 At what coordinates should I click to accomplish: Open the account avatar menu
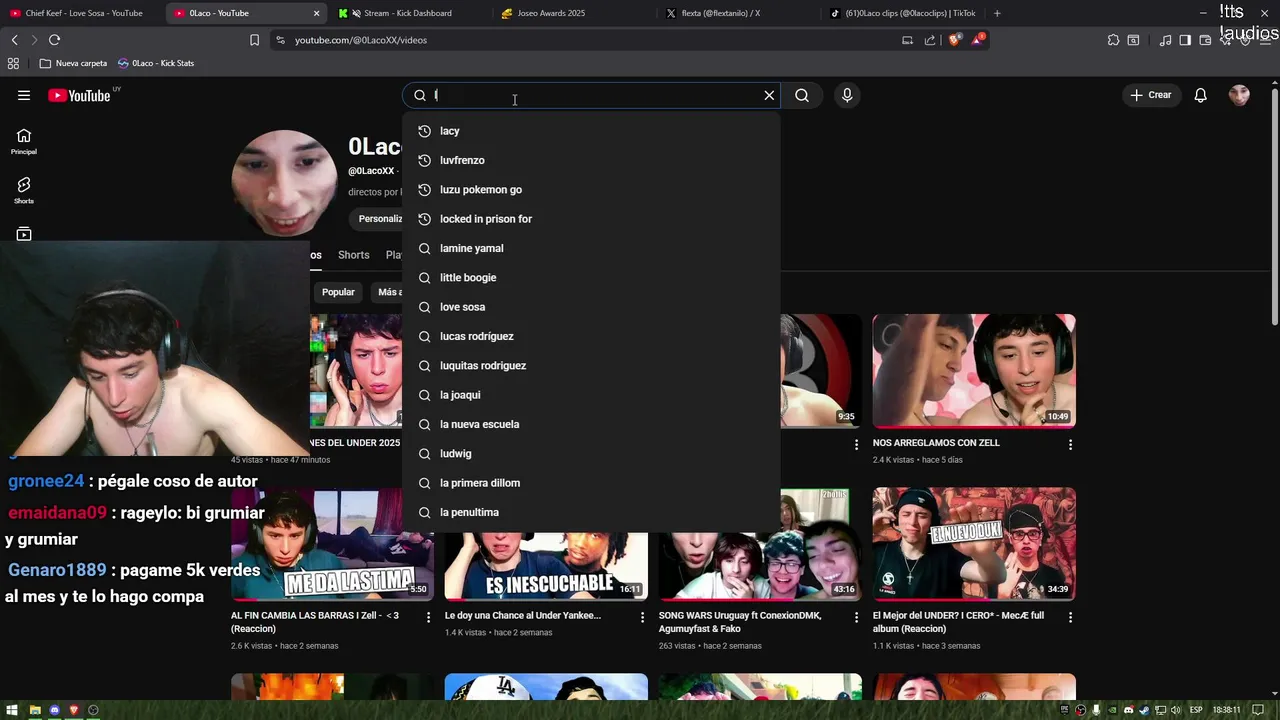[x=1239, y=95]
